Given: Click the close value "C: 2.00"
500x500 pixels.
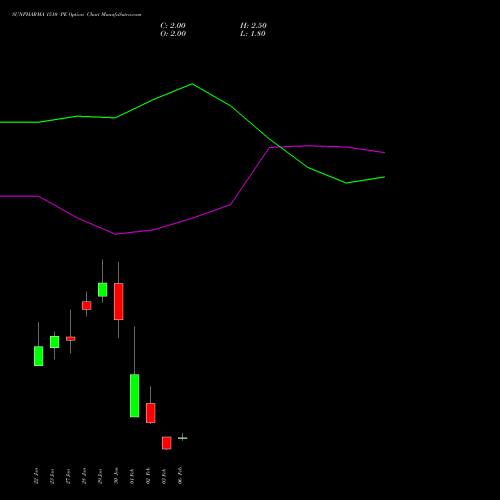Looking at the screenshot, I should click(x=173, y=26).
